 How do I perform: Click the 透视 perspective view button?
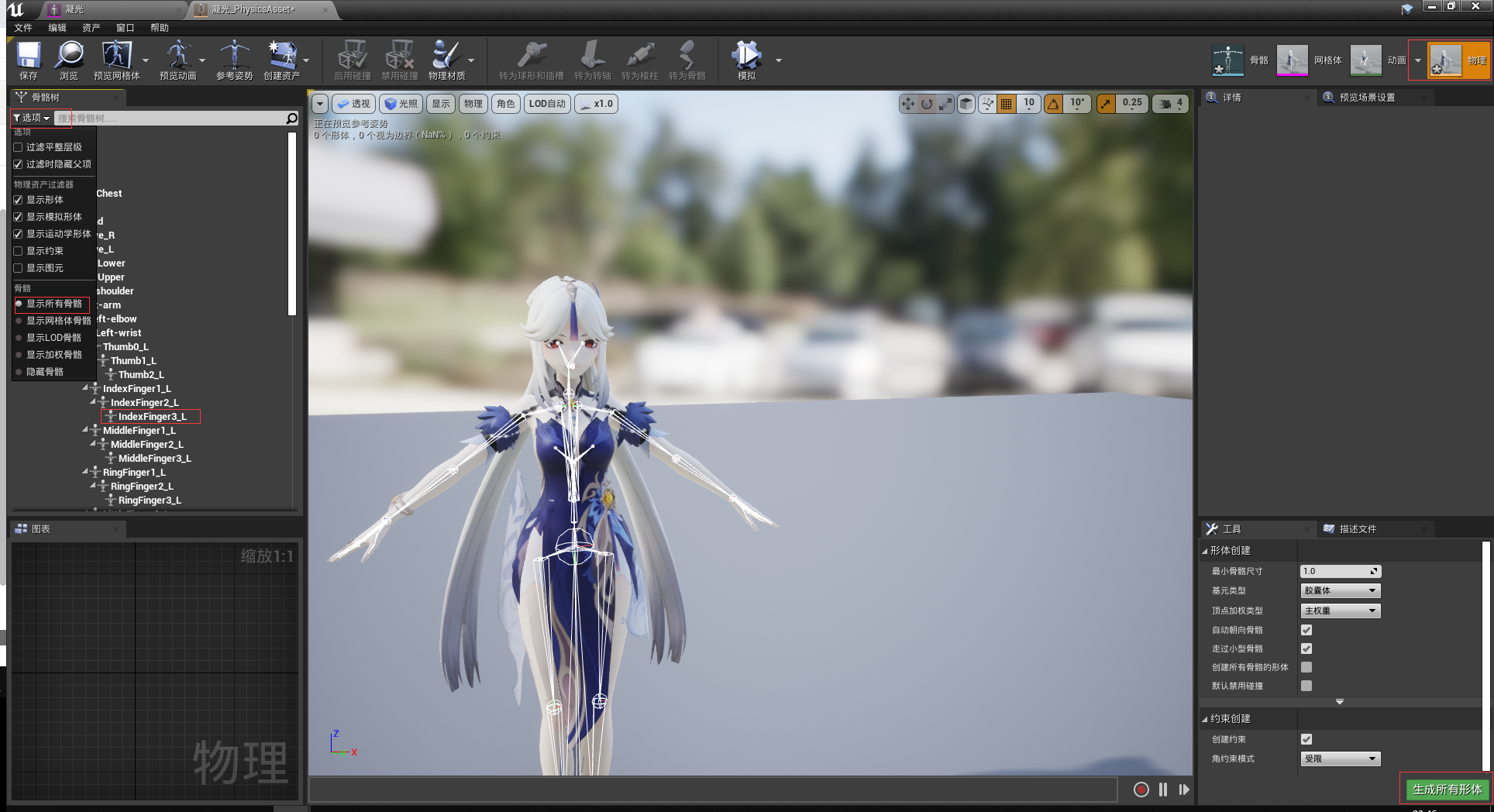coord(354,104)
